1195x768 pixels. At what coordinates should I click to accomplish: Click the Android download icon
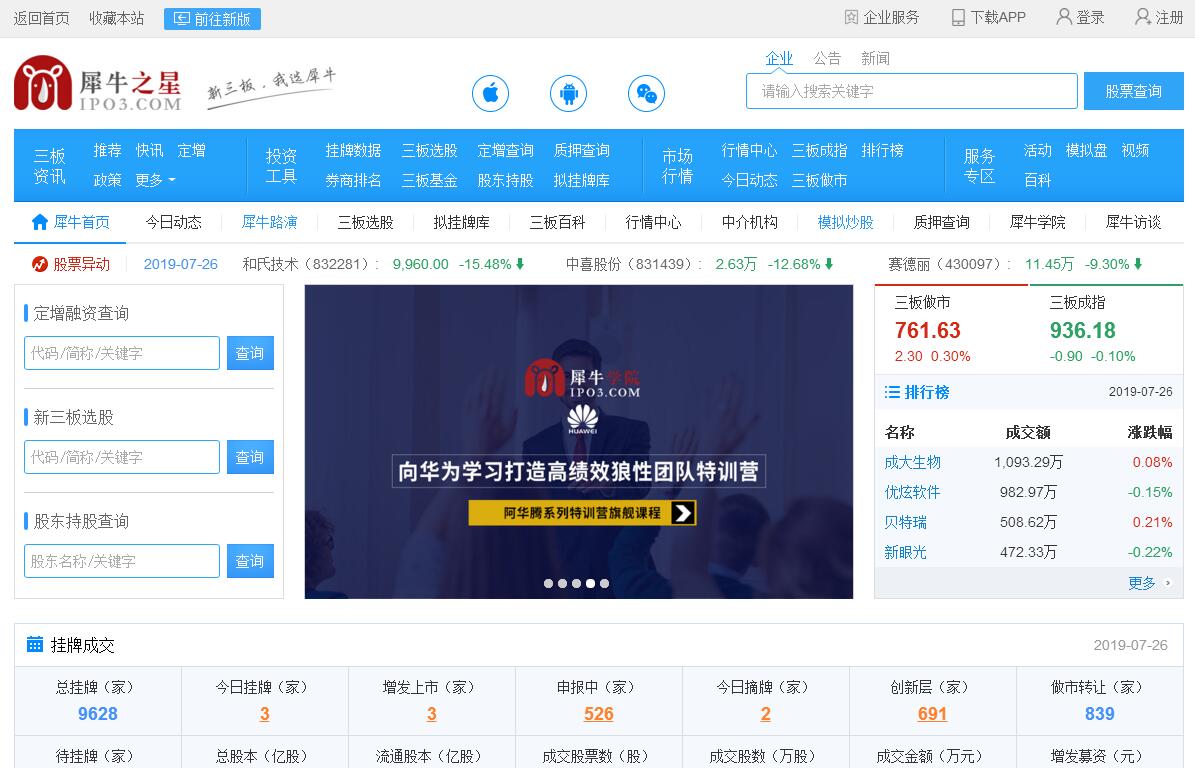tap(568, 94)
